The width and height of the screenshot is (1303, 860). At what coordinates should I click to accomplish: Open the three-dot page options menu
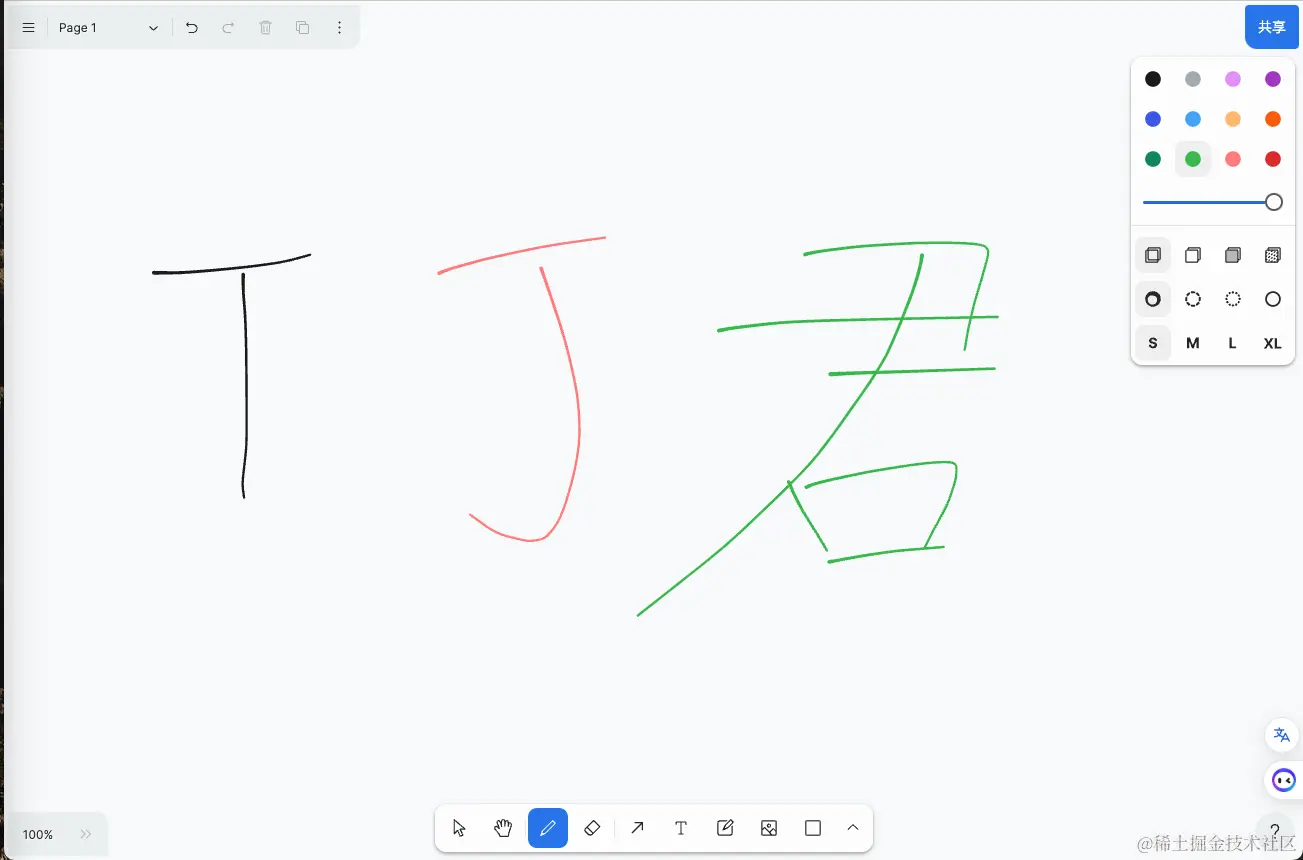click(339, 27)
